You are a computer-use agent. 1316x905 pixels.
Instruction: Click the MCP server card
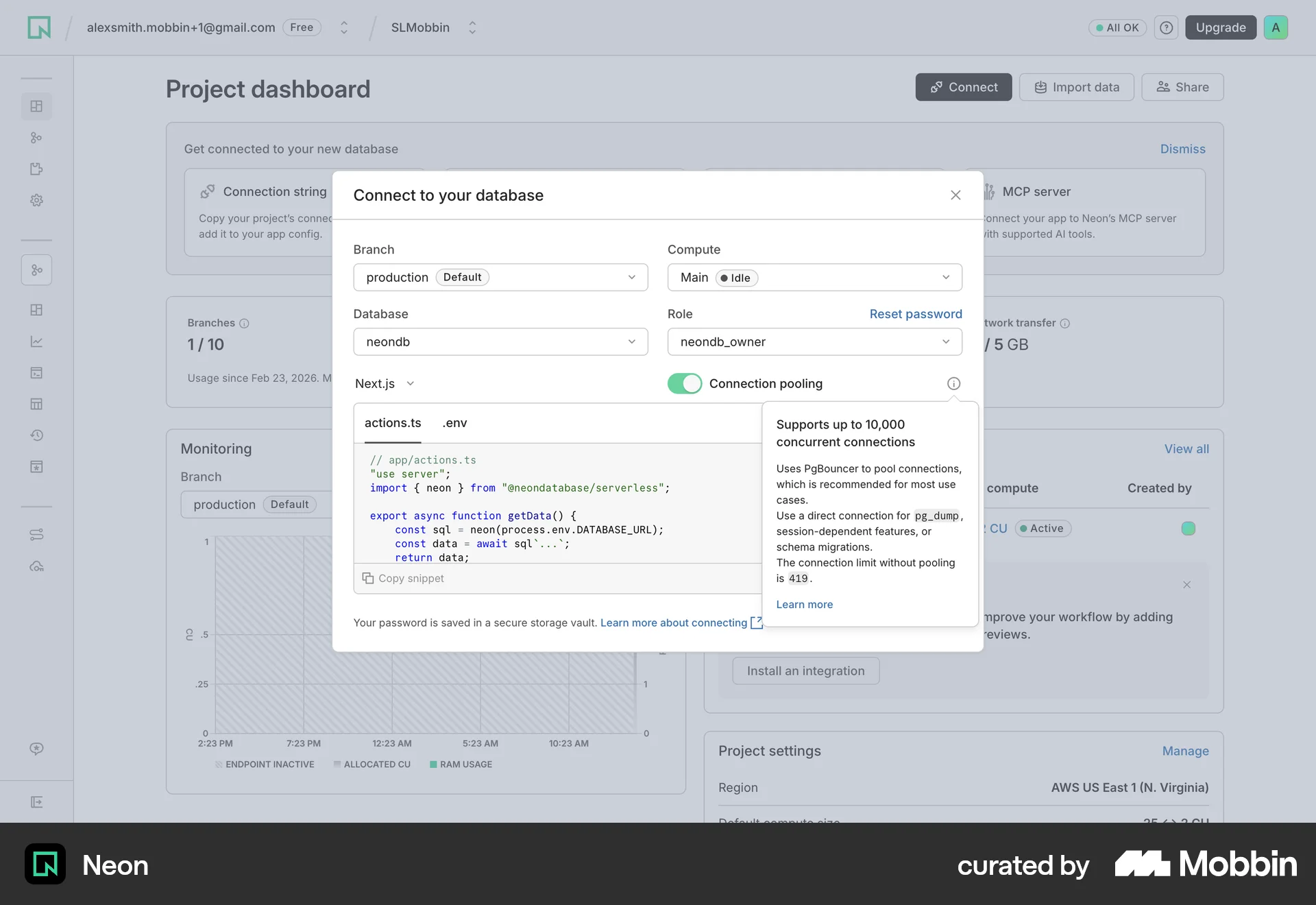1094,213
